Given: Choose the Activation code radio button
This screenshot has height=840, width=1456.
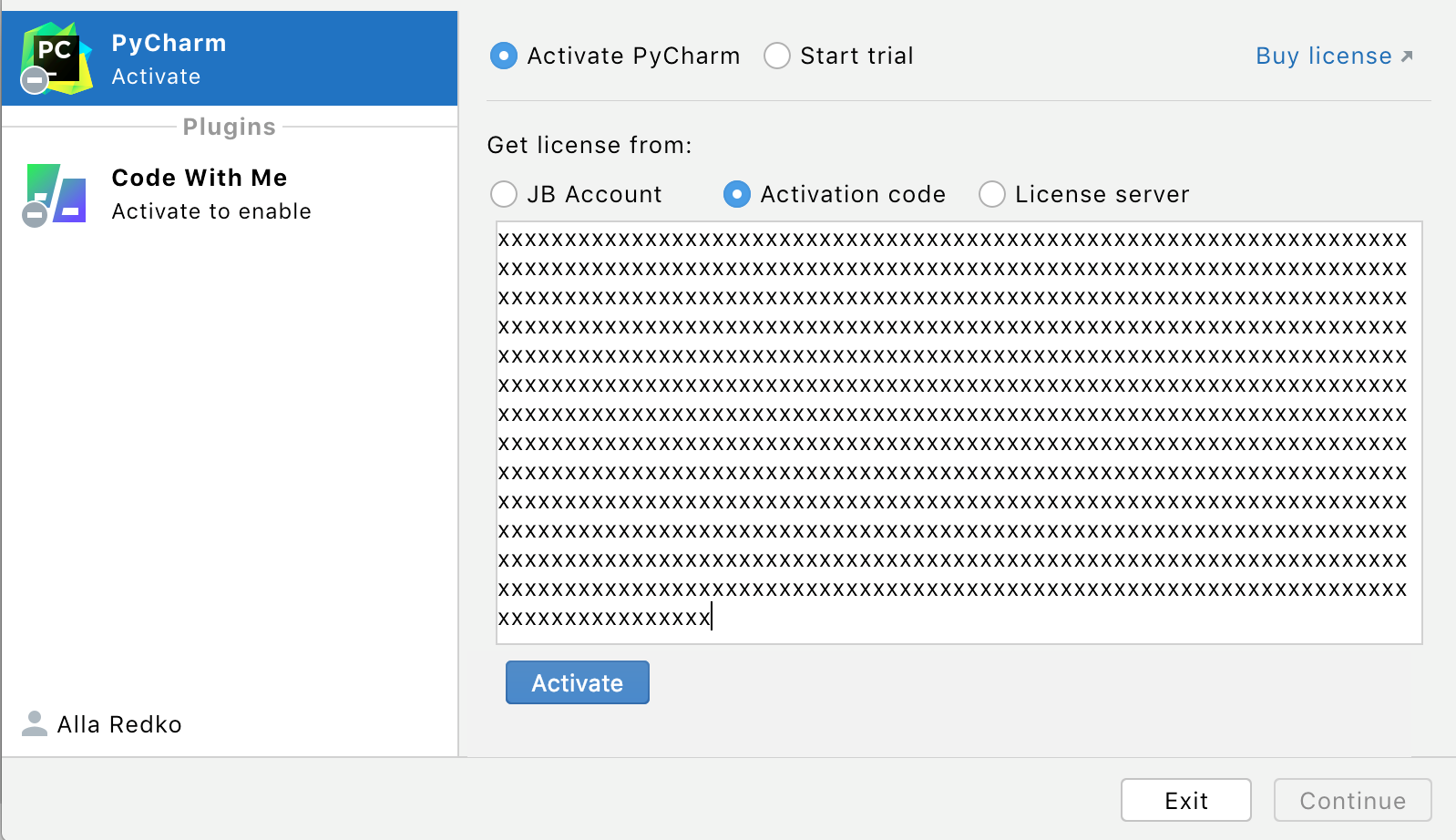Looking at the screenshot, I should point(737,194).
